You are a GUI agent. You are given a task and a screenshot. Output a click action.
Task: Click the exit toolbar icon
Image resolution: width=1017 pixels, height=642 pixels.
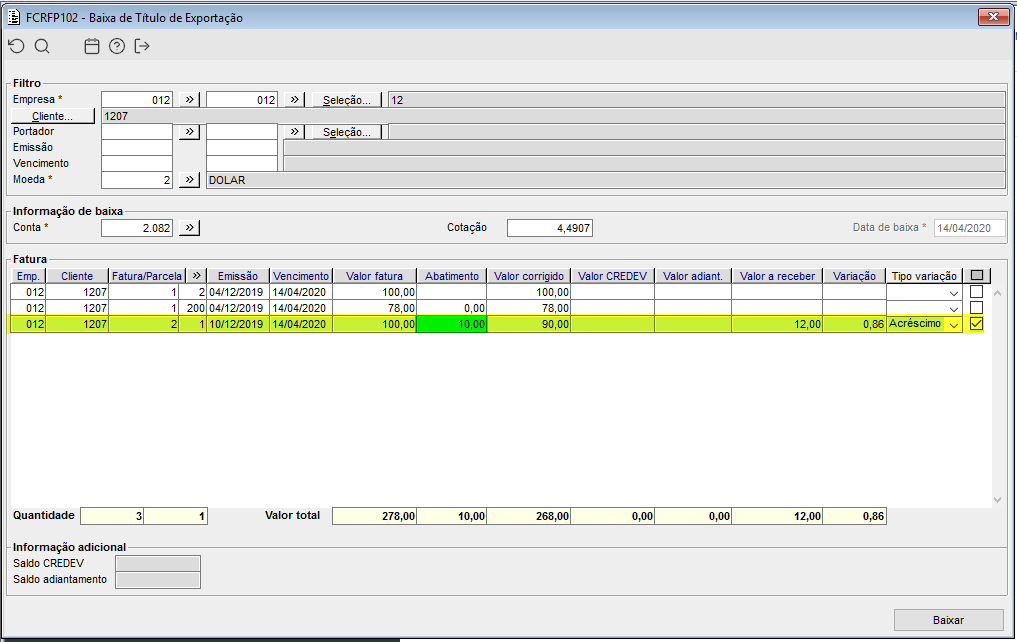coord(142,46)
